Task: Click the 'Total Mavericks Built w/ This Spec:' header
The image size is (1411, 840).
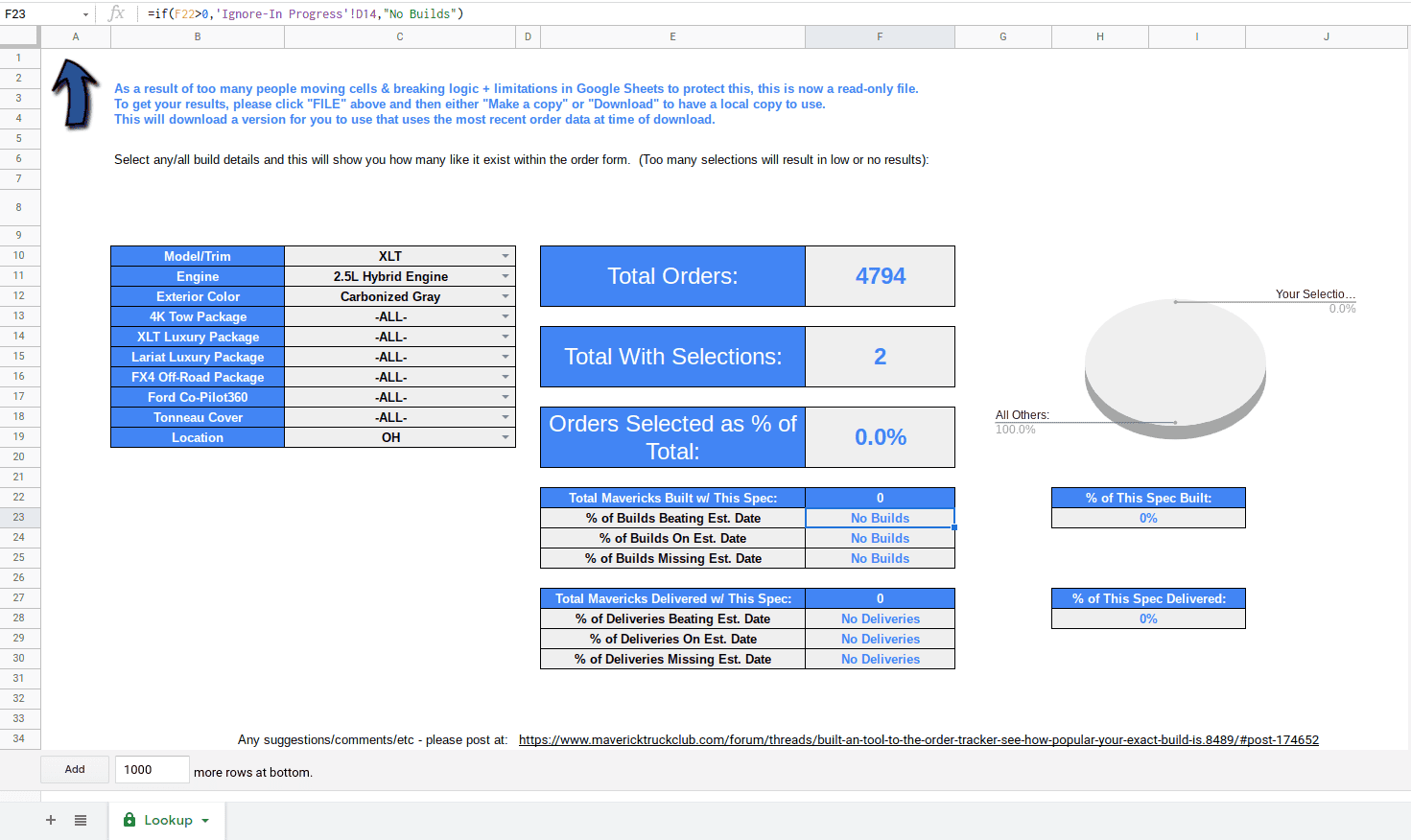Action: (672, 498)
